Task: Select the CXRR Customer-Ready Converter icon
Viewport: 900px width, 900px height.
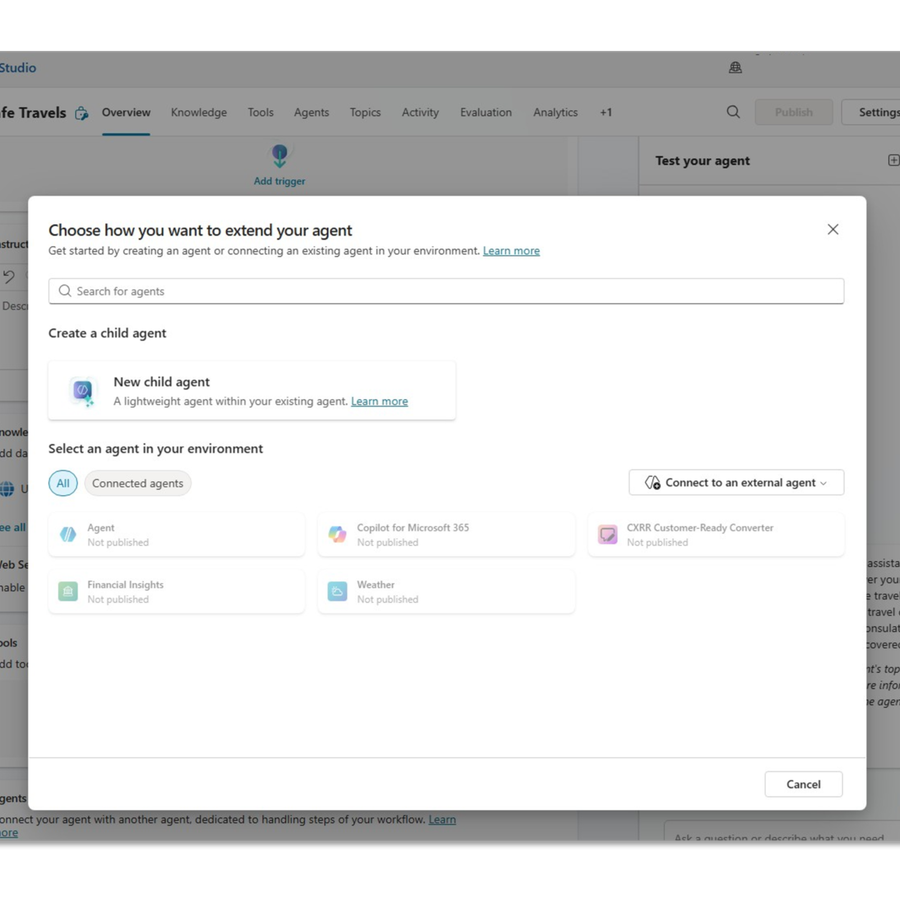Action: click(x=607, y=534)
